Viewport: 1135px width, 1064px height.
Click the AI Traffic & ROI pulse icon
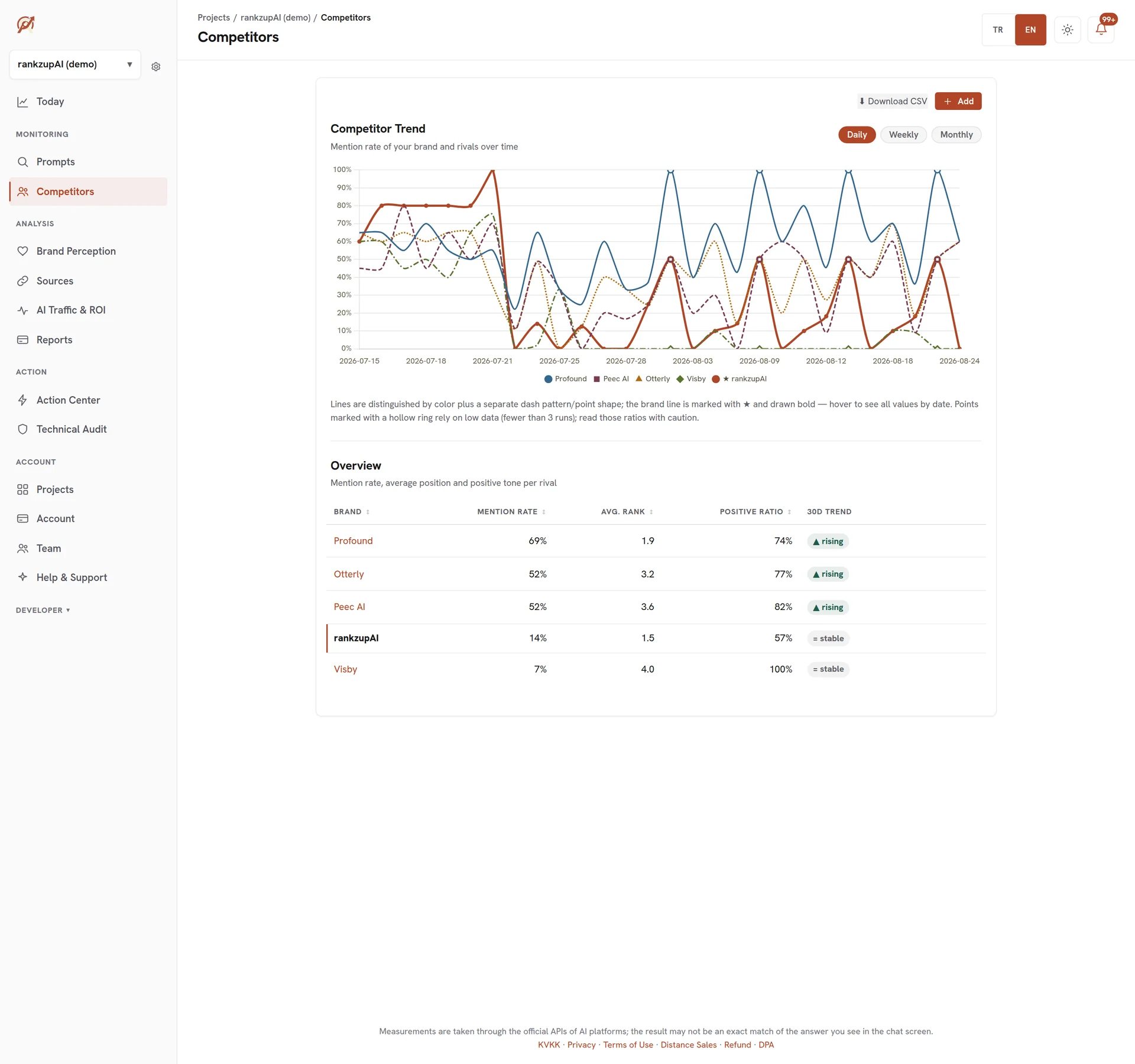point(22,310)
